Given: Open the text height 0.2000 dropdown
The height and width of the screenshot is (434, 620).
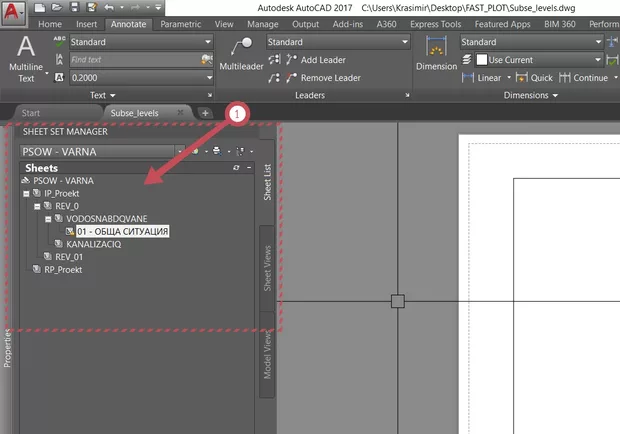Looking at the screenshot, I should tap(207, 76).
